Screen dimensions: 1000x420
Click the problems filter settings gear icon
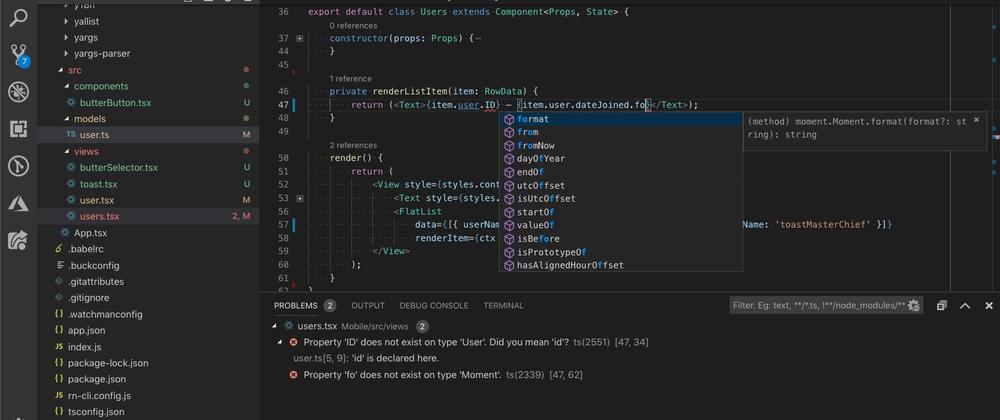[913, 305]
